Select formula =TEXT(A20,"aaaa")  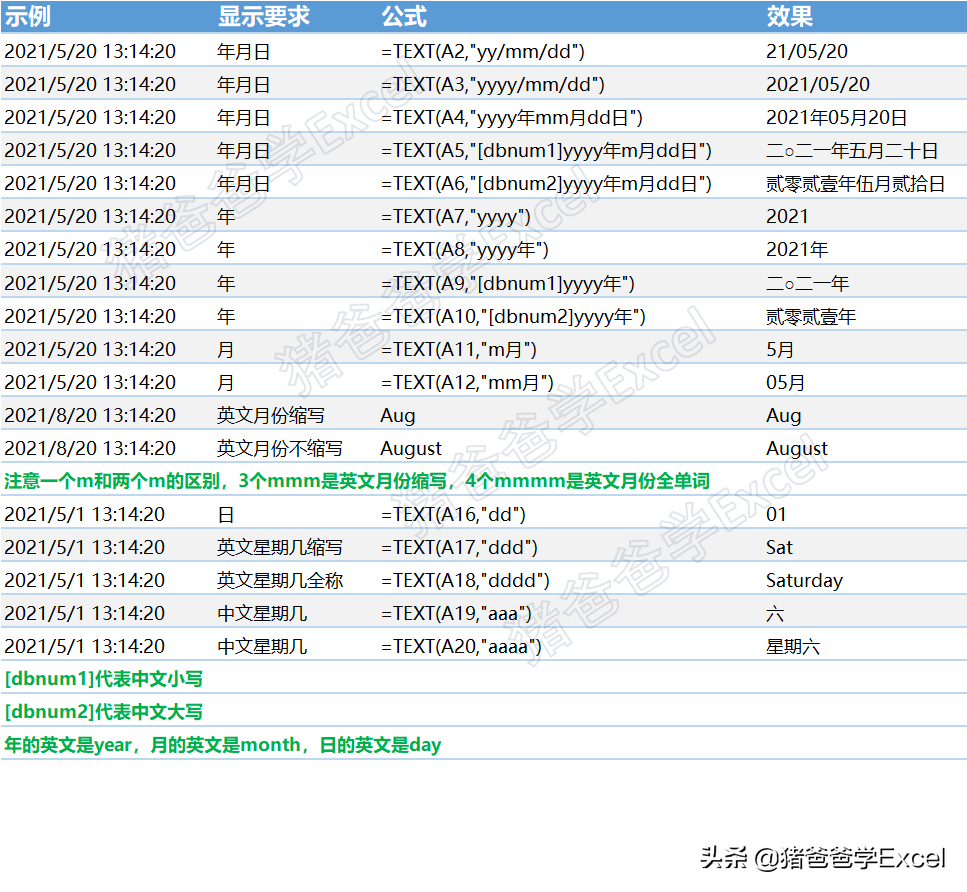[x=461, y=646]
